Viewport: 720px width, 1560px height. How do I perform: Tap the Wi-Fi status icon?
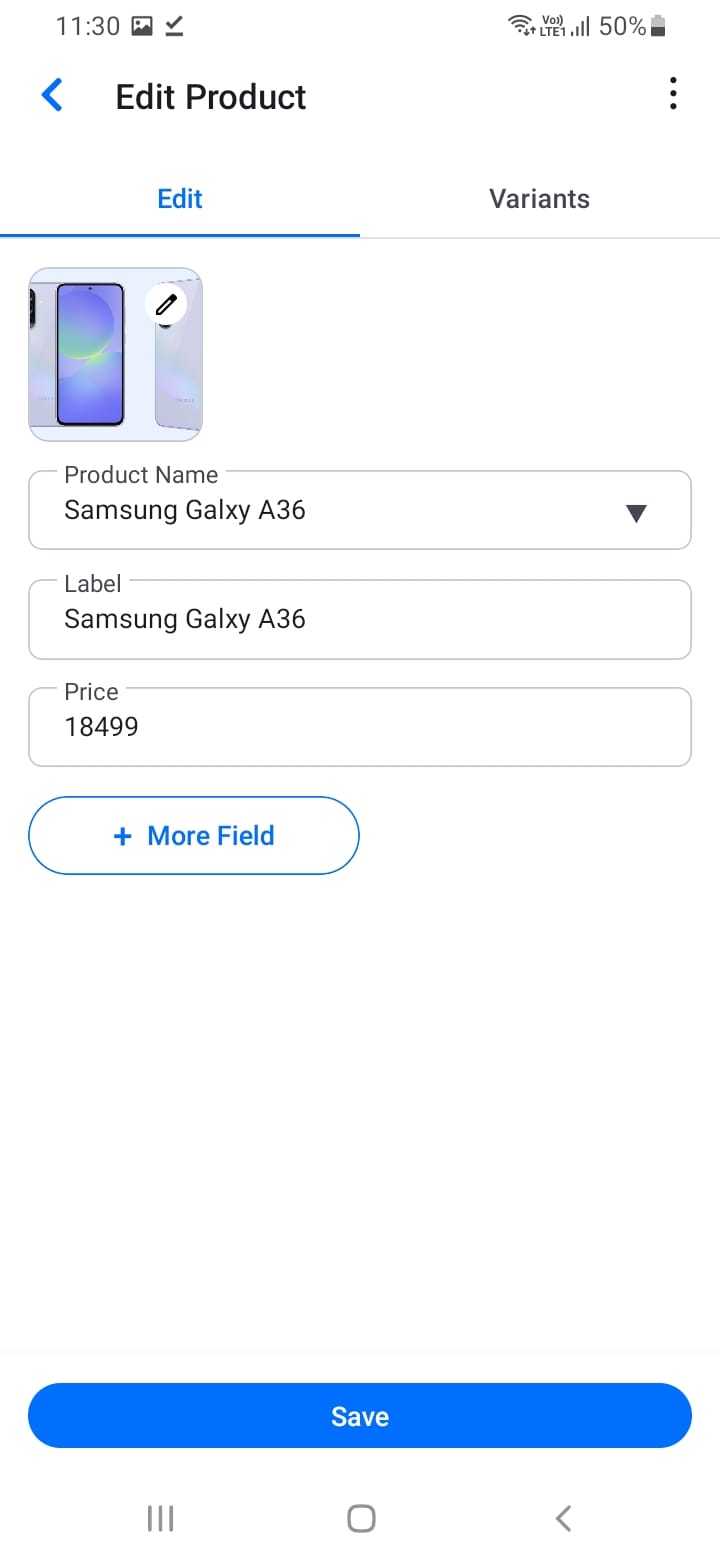click(x=521, y=26)
